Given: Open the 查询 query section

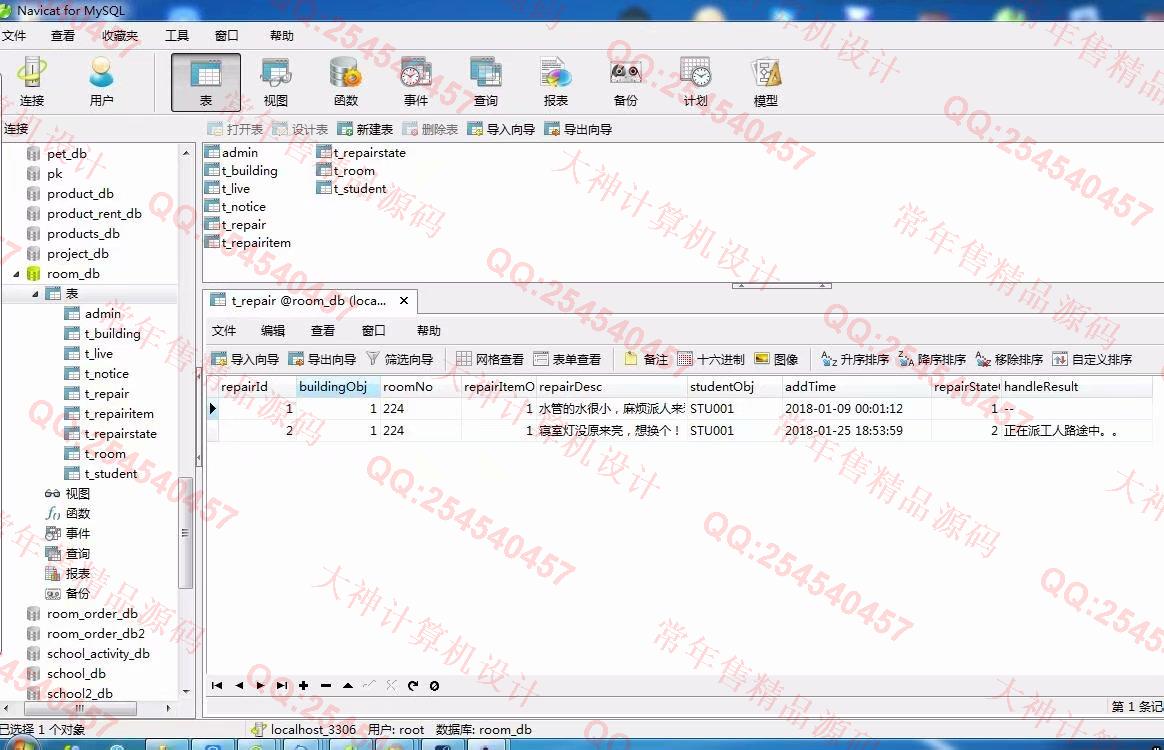Looking at the screenshot, I should [x=485, y=82].
